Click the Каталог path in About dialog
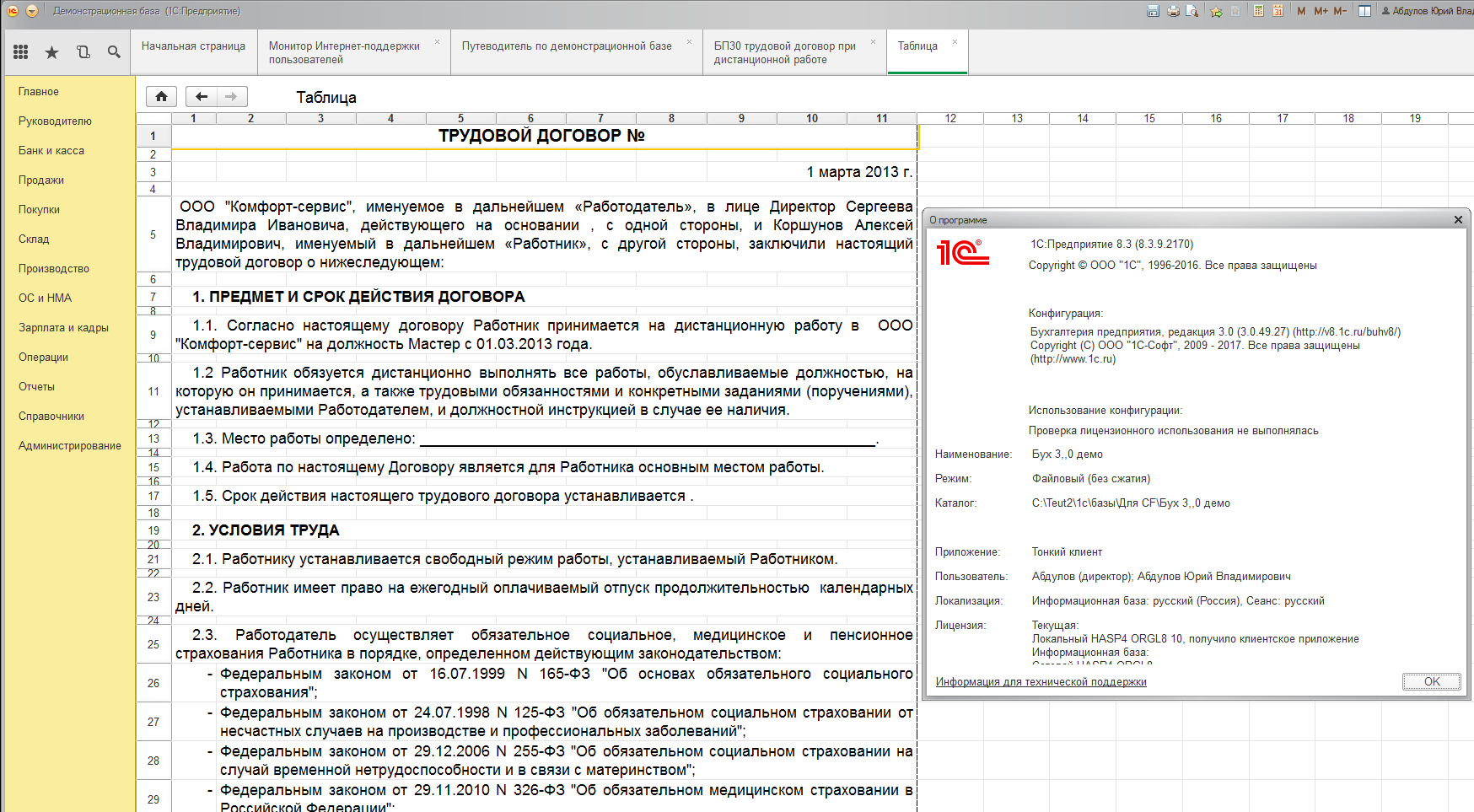This screenshot has height=812, width=1474. pyautogui.click(x=1131, y=503)
